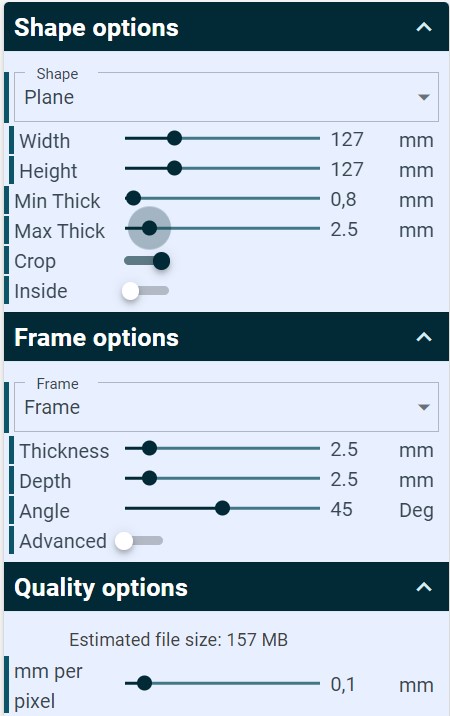The width and height of the screenshot is (450, 716).
Task: Click the Max Thick slider handle
Action: point(149,228)
